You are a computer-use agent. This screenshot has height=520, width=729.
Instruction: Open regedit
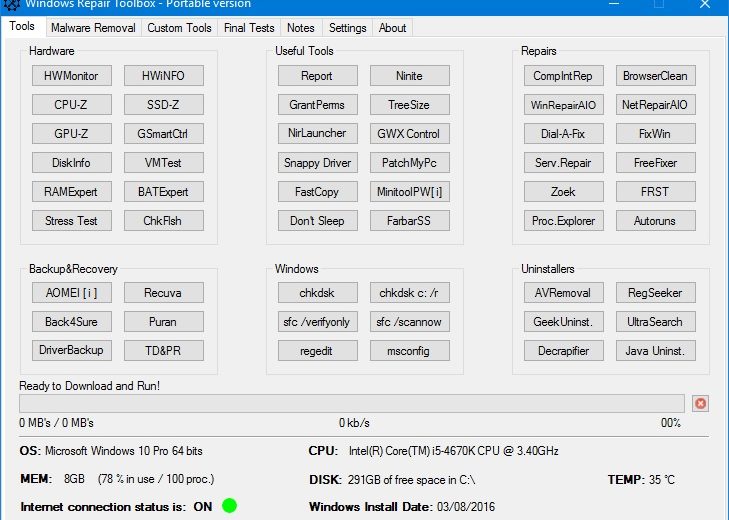click(x=318, y=350)
